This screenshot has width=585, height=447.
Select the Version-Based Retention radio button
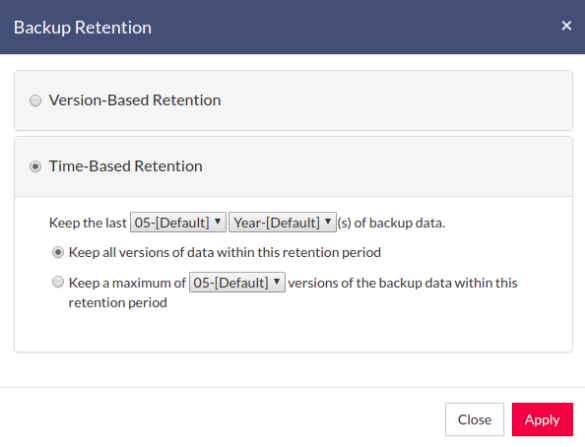[x=35, y=100]
